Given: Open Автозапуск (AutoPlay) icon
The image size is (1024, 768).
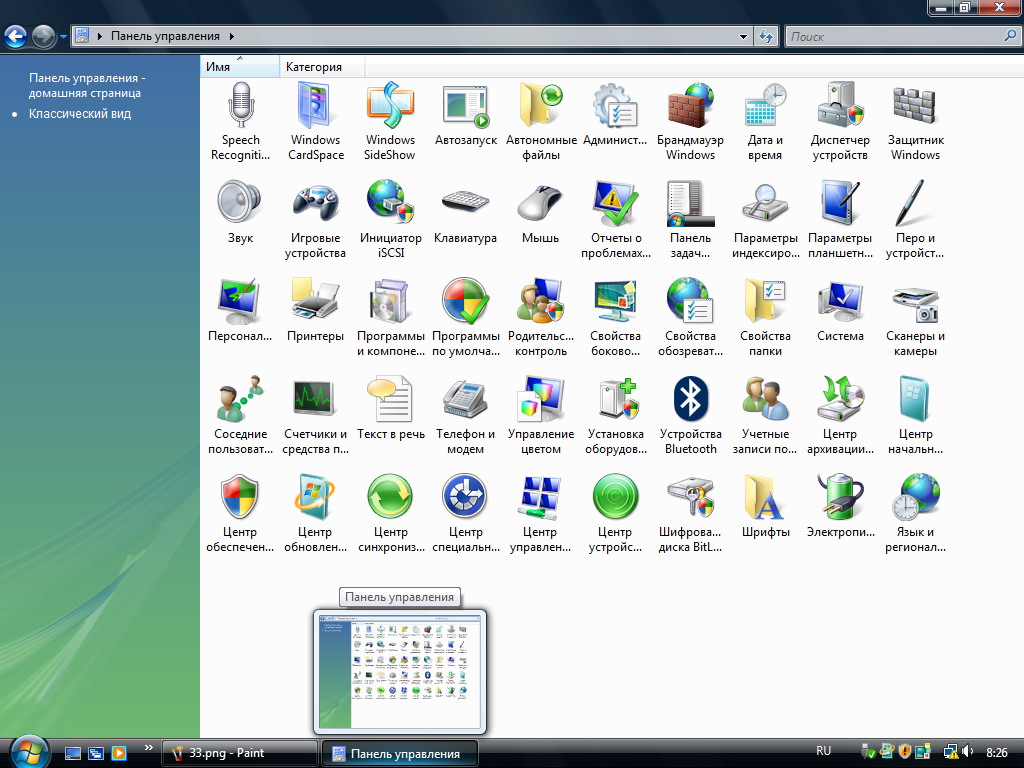Looking at the screenshot, I should click(x=466, y=106).
